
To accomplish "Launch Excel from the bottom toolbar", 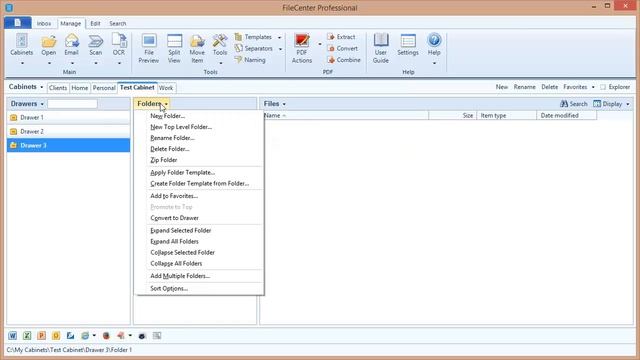I will click(27, 336).
